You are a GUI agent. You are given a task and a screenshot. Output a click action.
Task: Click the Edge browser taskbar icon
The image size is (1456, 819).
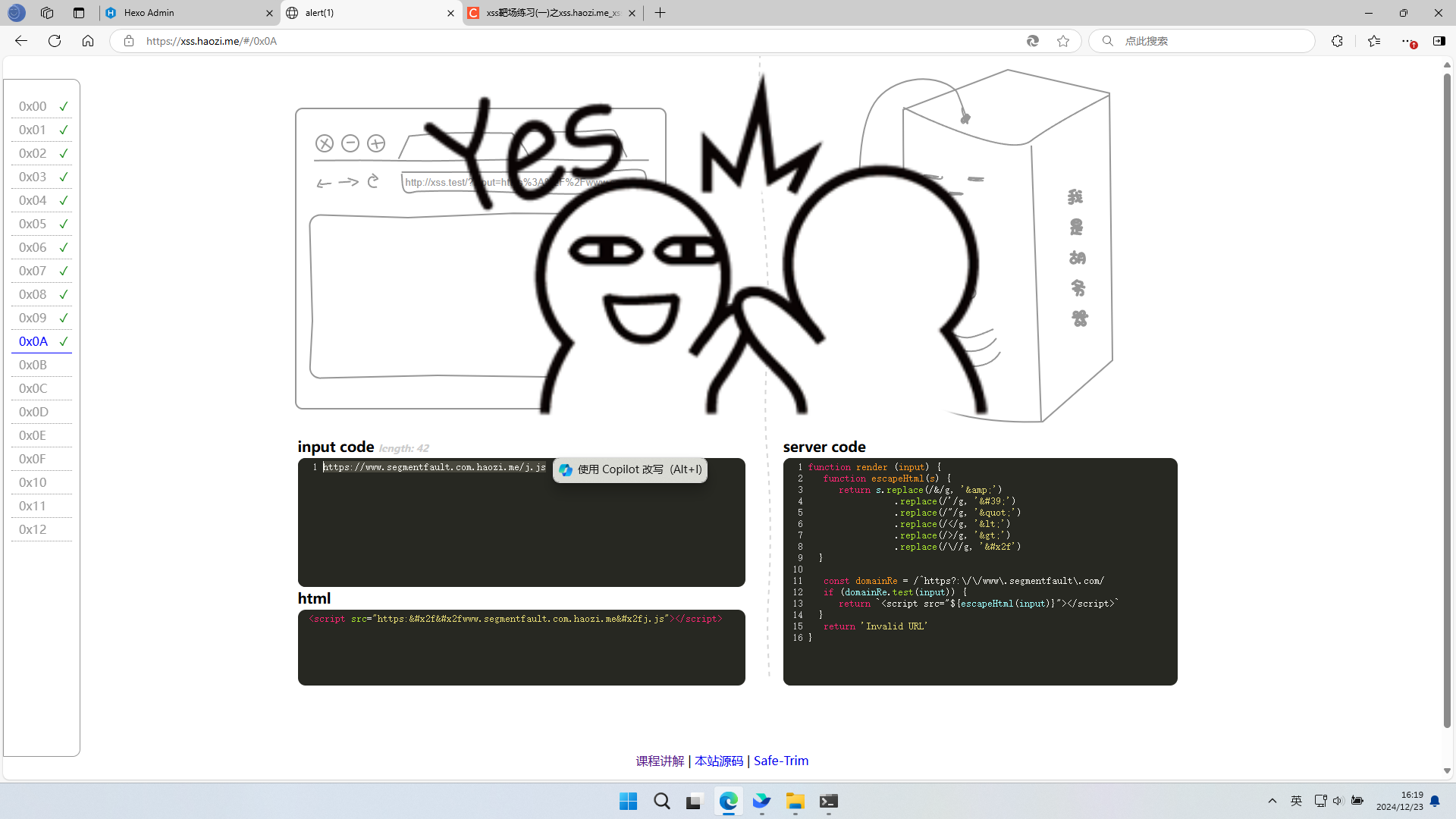(x=729, y=802)
